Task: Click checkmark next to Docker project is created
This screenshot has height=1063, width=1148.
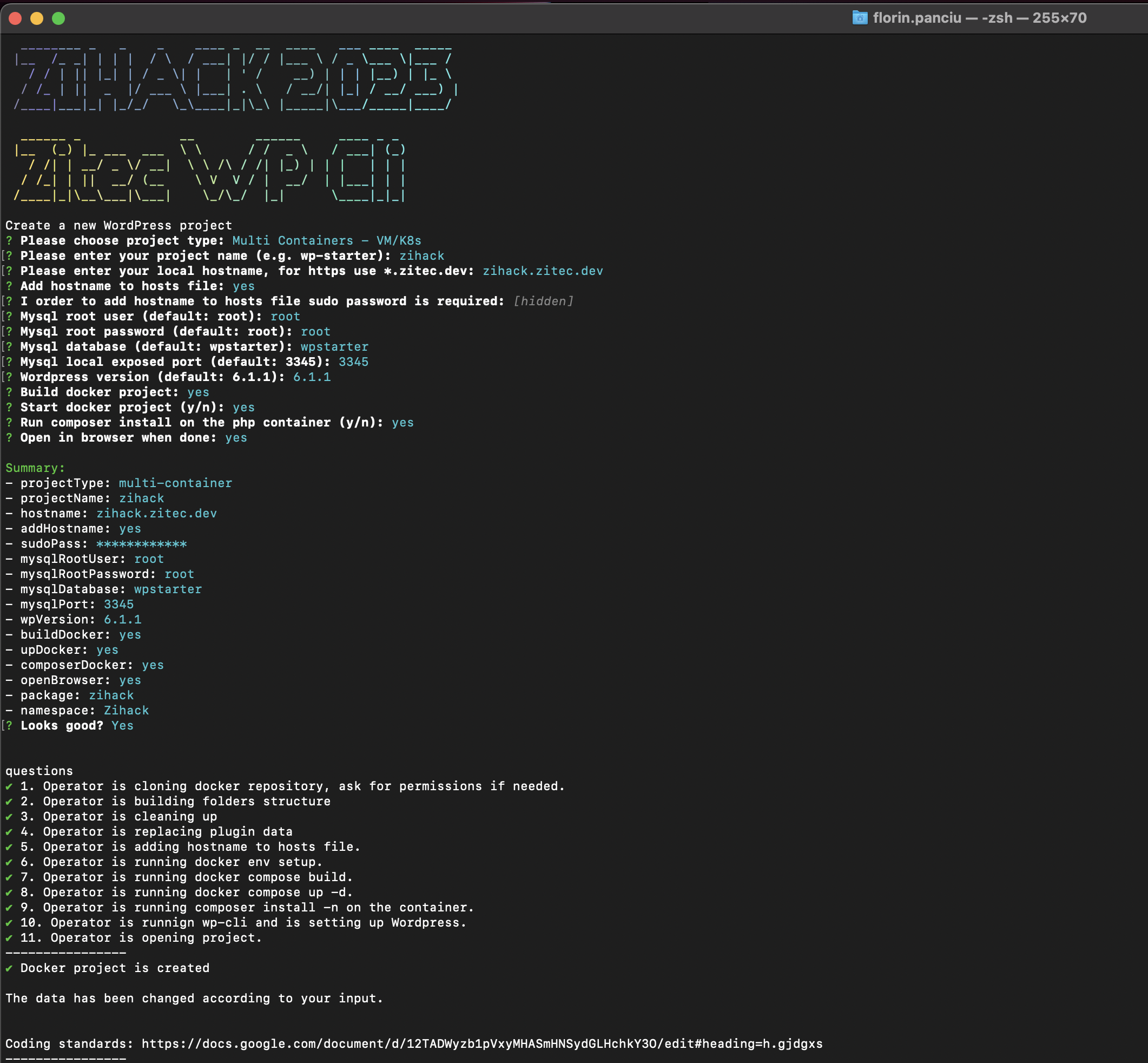Action: (9, 968)
